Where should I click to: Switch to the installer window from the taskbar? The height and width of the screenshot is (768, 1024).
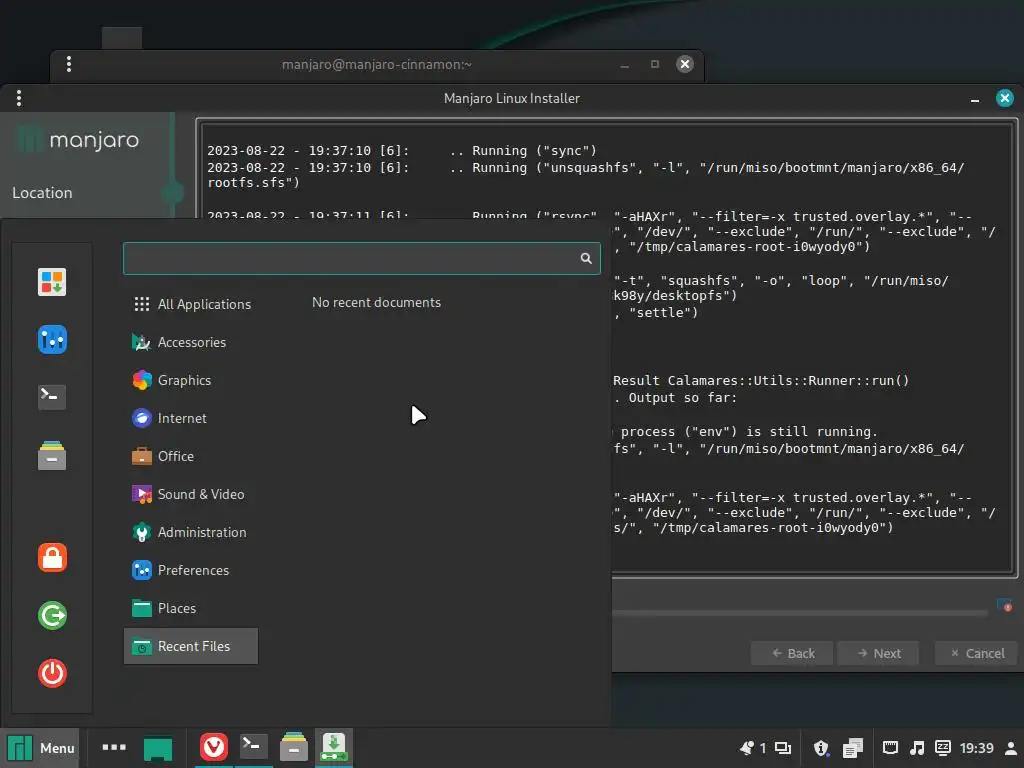pyautogui.click(x=334, y=746)
